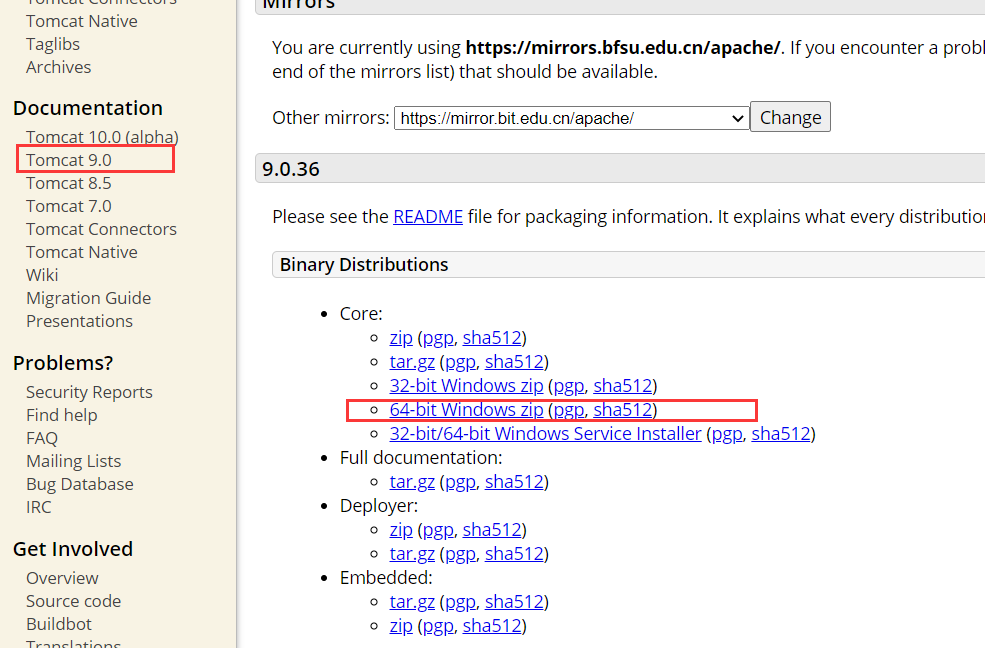Open the IRC link
This screenshot has height=648, width=985.
pyautogui.click(x=38, y=507)
